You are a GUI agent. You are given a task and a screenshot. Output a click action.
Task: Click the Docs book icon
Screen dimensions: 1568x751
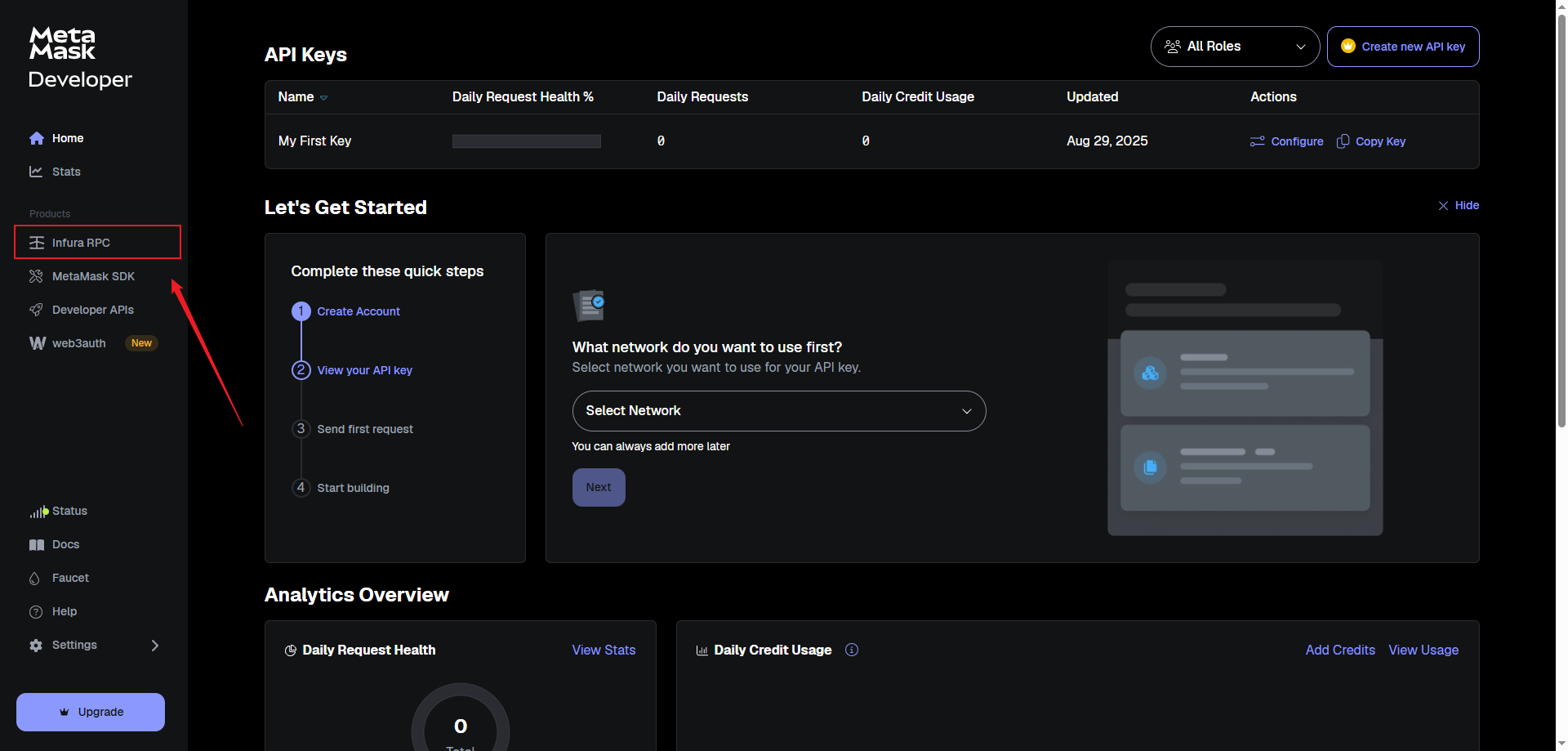pyautogui.click(x=37, y=545)
